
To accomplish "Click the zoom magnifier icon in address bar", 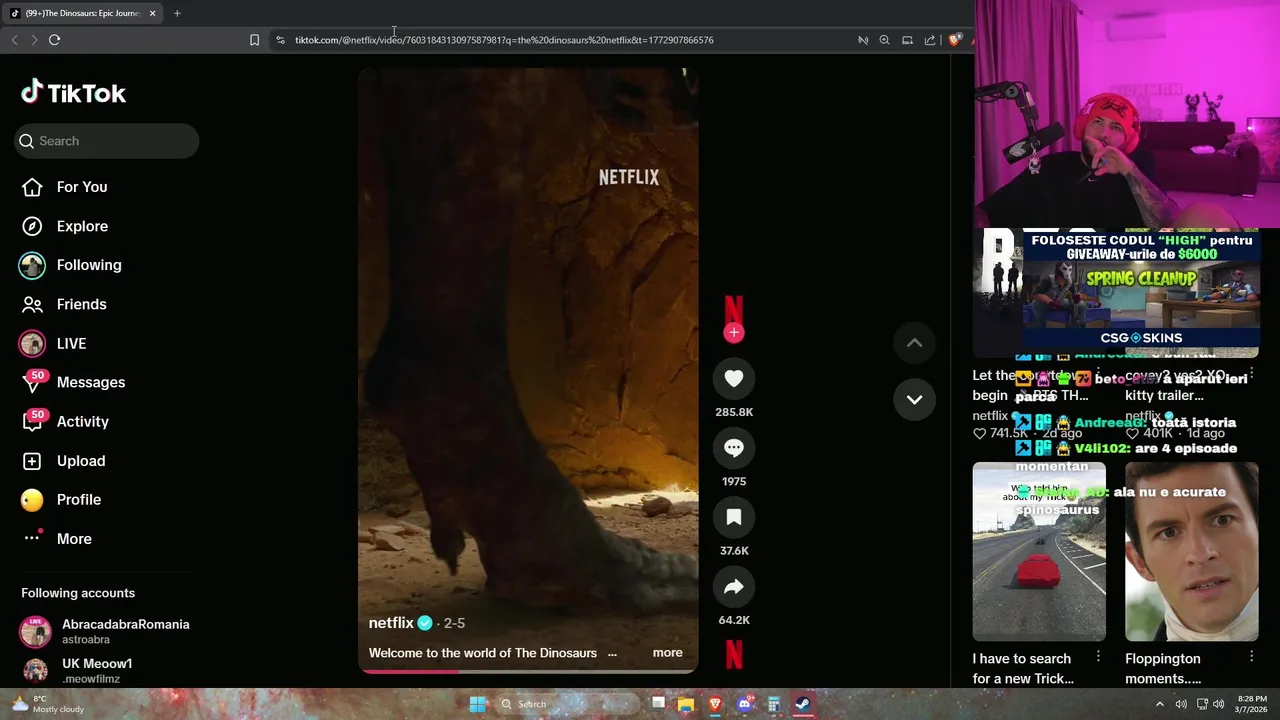I will [x=884, y=40].
